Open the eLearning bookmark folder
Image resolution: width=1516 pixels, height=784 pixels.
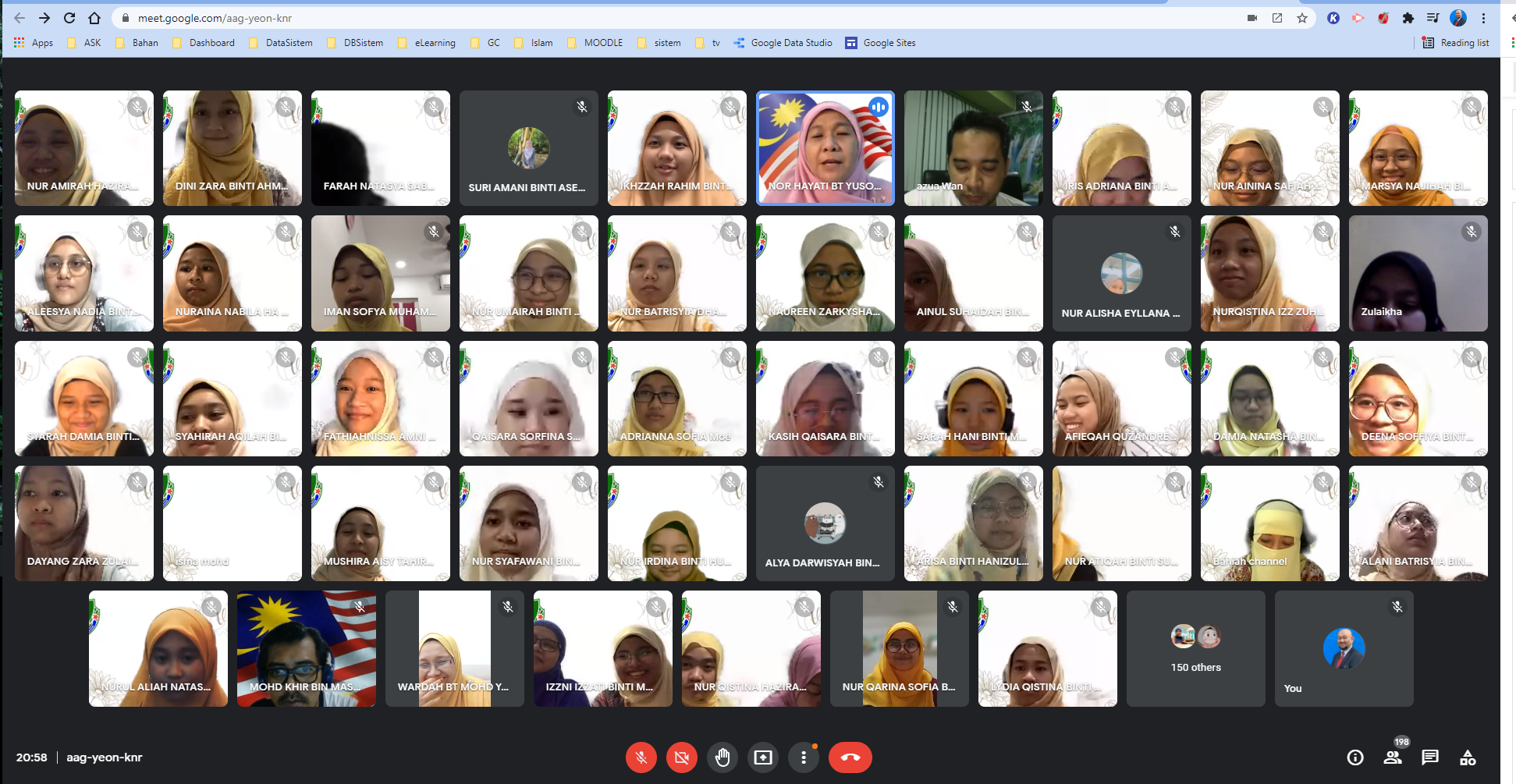point(427,43)
